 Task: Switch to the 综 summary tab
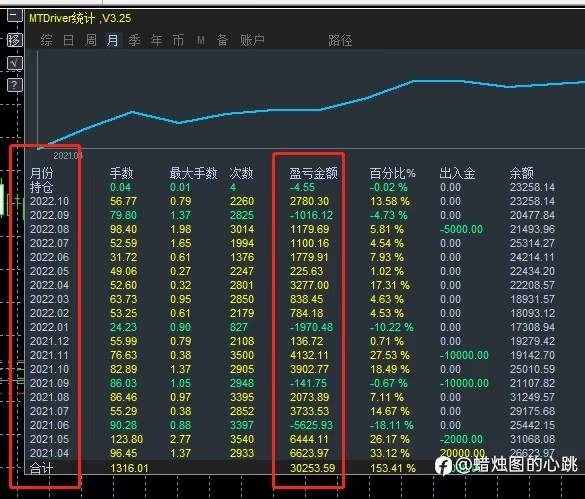(x=46, y=40)
